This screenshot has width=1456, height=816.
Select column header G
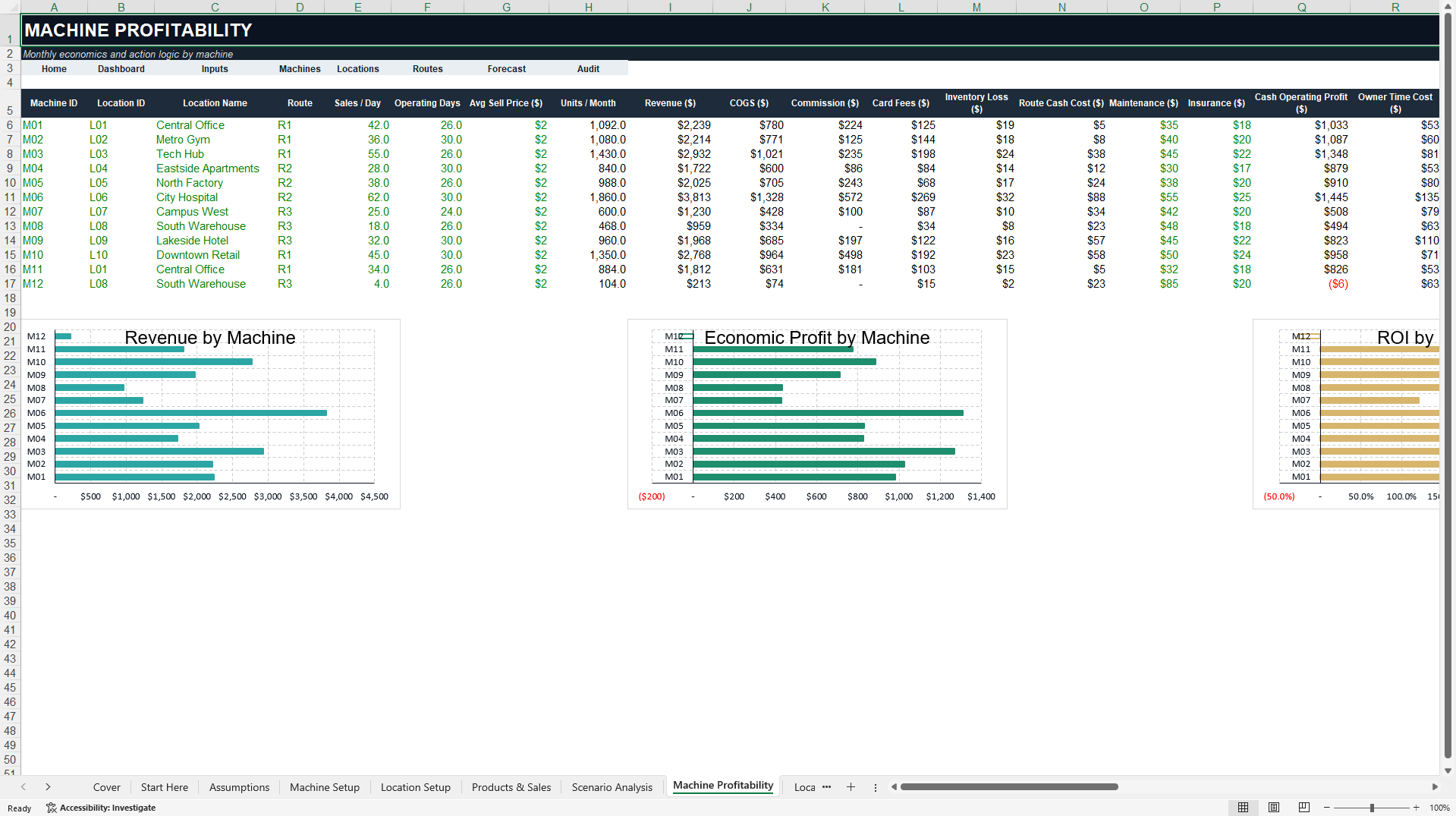point(506,7)
